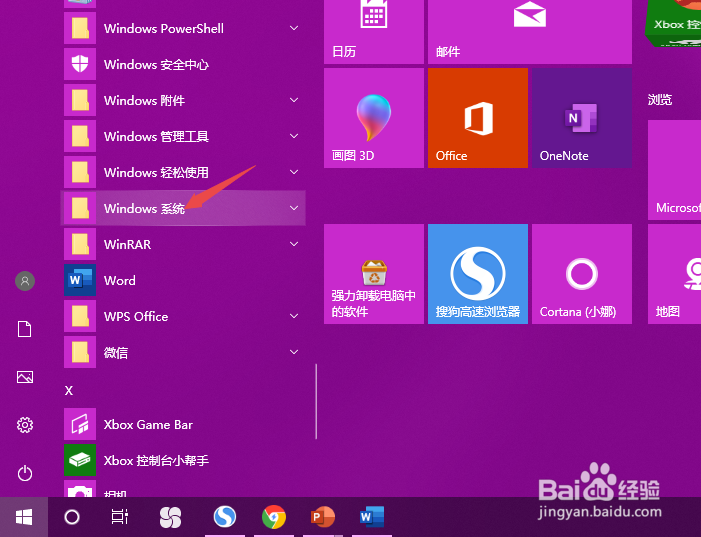Viewport: 701px width, 537px height.
Task: Open the pinwheel app on taskbar
Action: (x=170, y=517)
